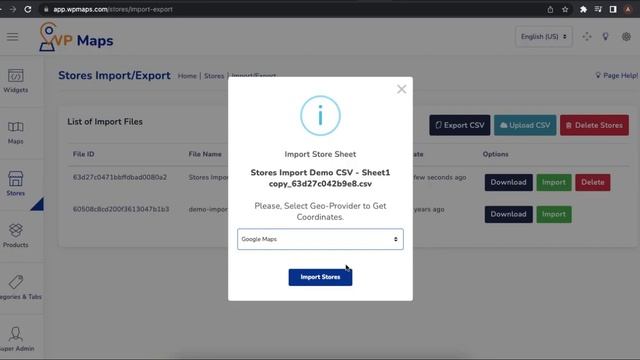Open the hamburger sidebar menu
640x360 pixels.
[x=12, y=37]
